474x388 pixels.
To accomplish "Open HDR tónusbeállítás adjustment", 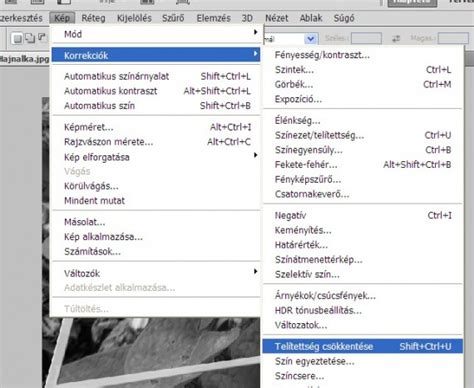I will pos(363,310).
